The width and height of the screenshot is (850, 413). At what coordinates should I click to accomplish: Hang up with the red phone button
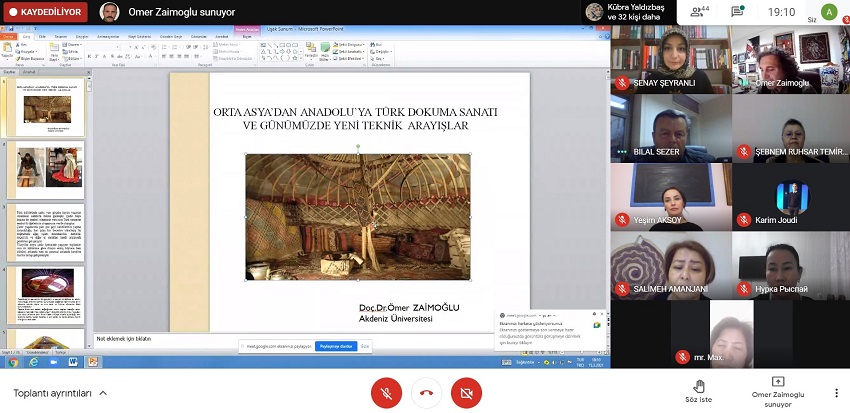pos(426,393)
